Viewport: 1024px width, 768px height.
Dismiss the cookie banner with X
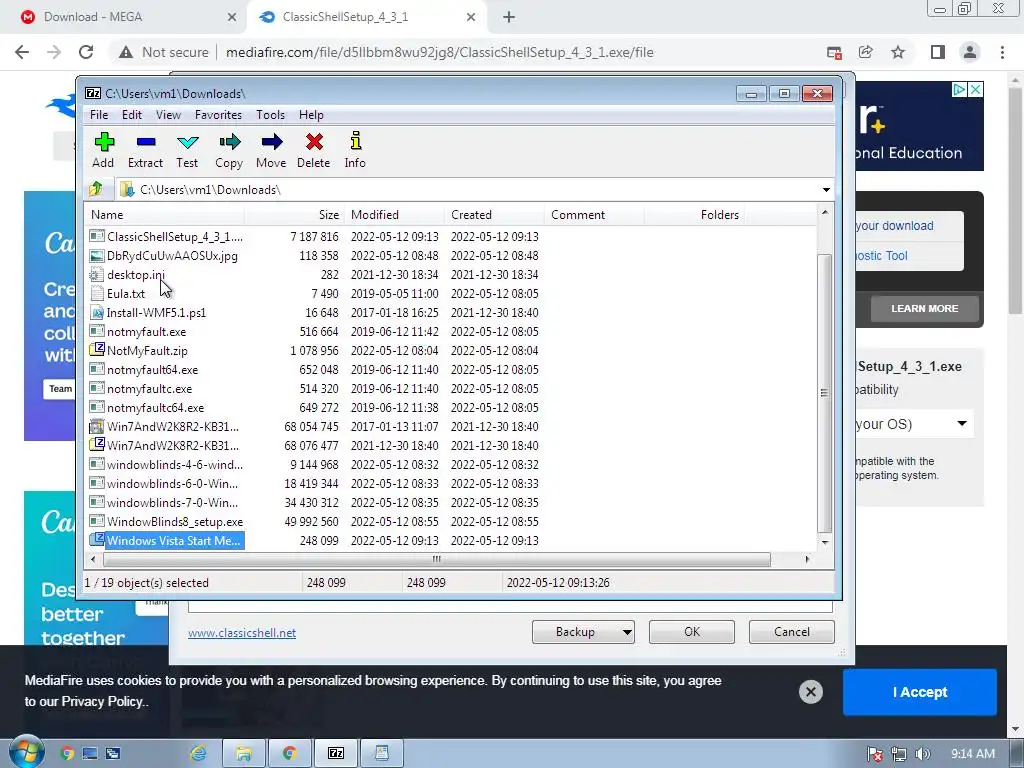(810, 692)
